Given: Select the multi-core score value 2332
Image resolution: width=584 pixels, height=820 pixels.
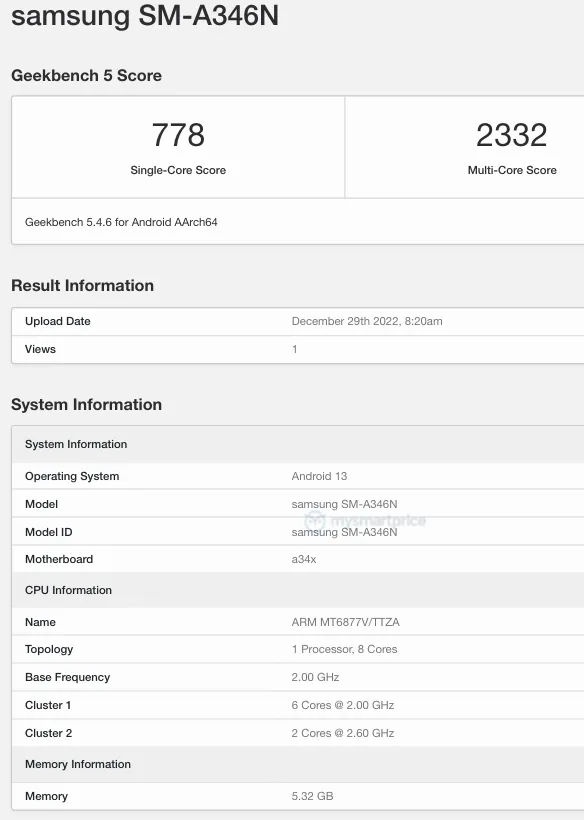Looking at the screenshot, I should point(511,135).
